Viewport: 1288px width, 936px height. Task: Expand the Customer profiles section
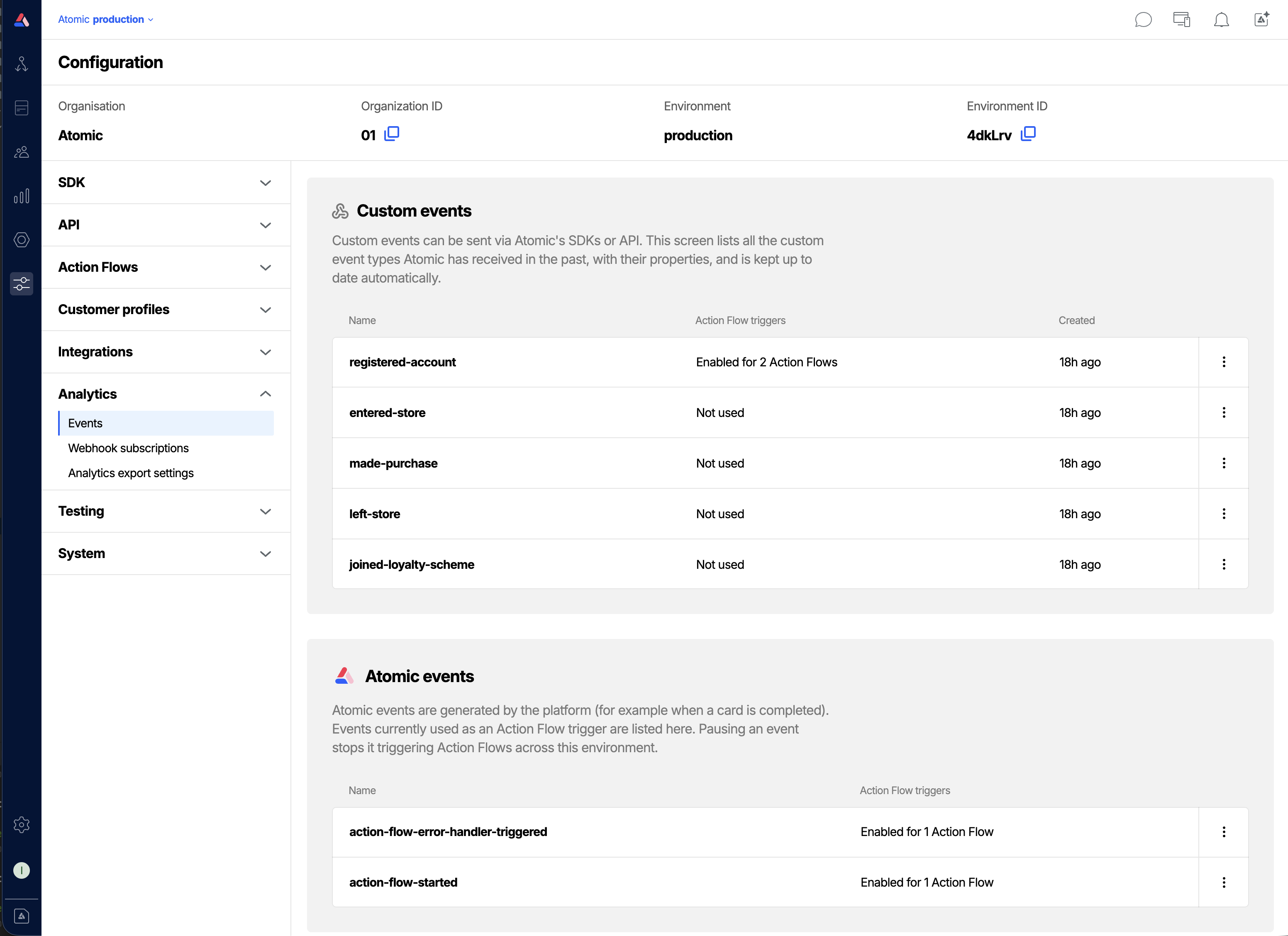tap(166, 310)
